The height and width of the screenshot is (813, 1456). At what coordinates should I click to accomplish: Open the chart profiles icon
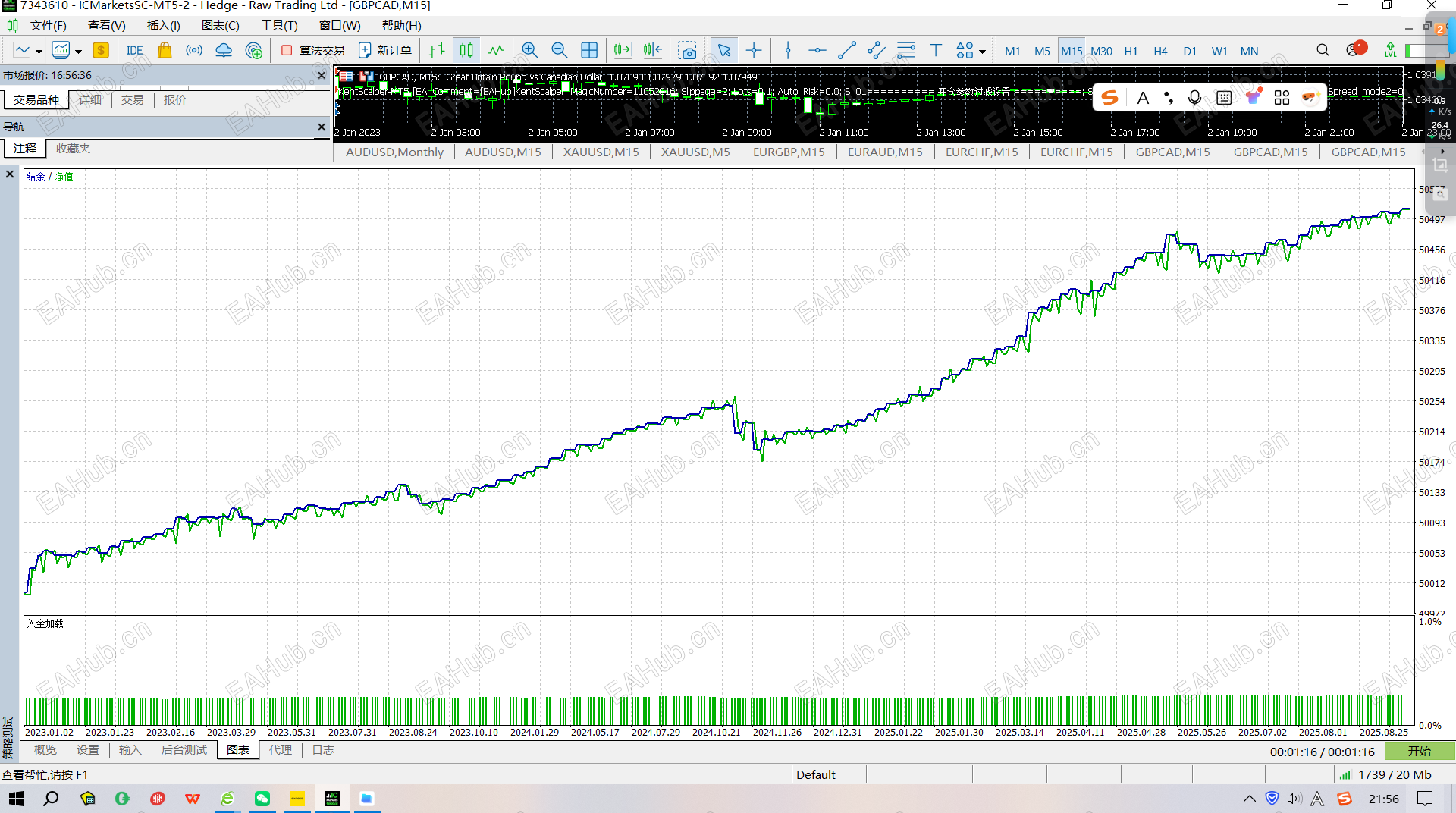61,51
